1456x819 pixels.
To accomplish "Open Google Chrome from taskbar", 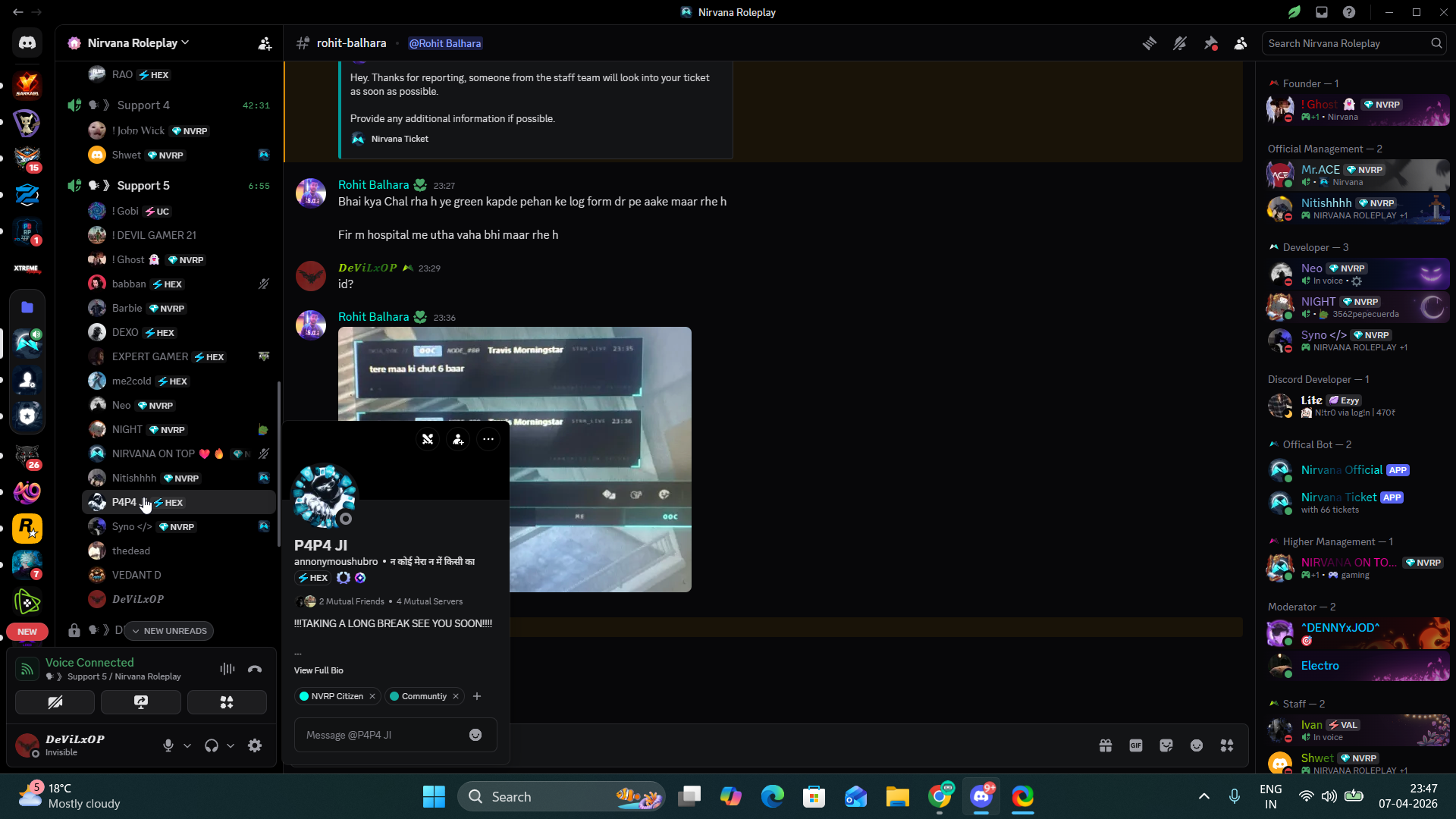I will tap(940, 796).
